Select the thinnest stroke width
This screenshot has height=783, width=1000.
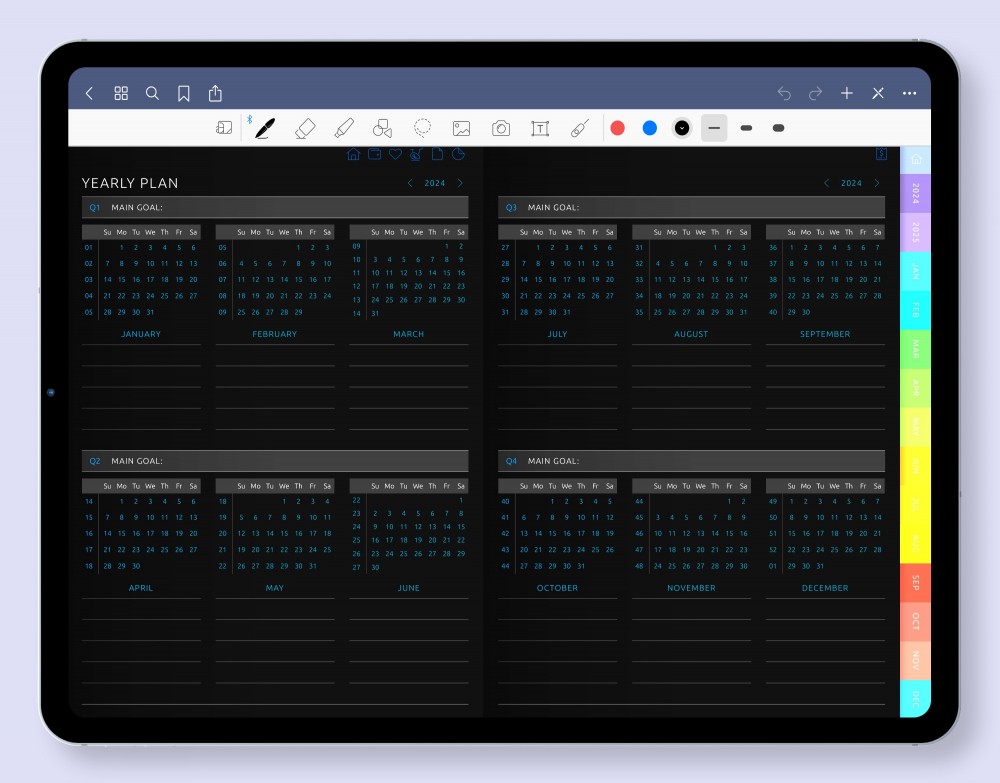[x=714, y=128]
